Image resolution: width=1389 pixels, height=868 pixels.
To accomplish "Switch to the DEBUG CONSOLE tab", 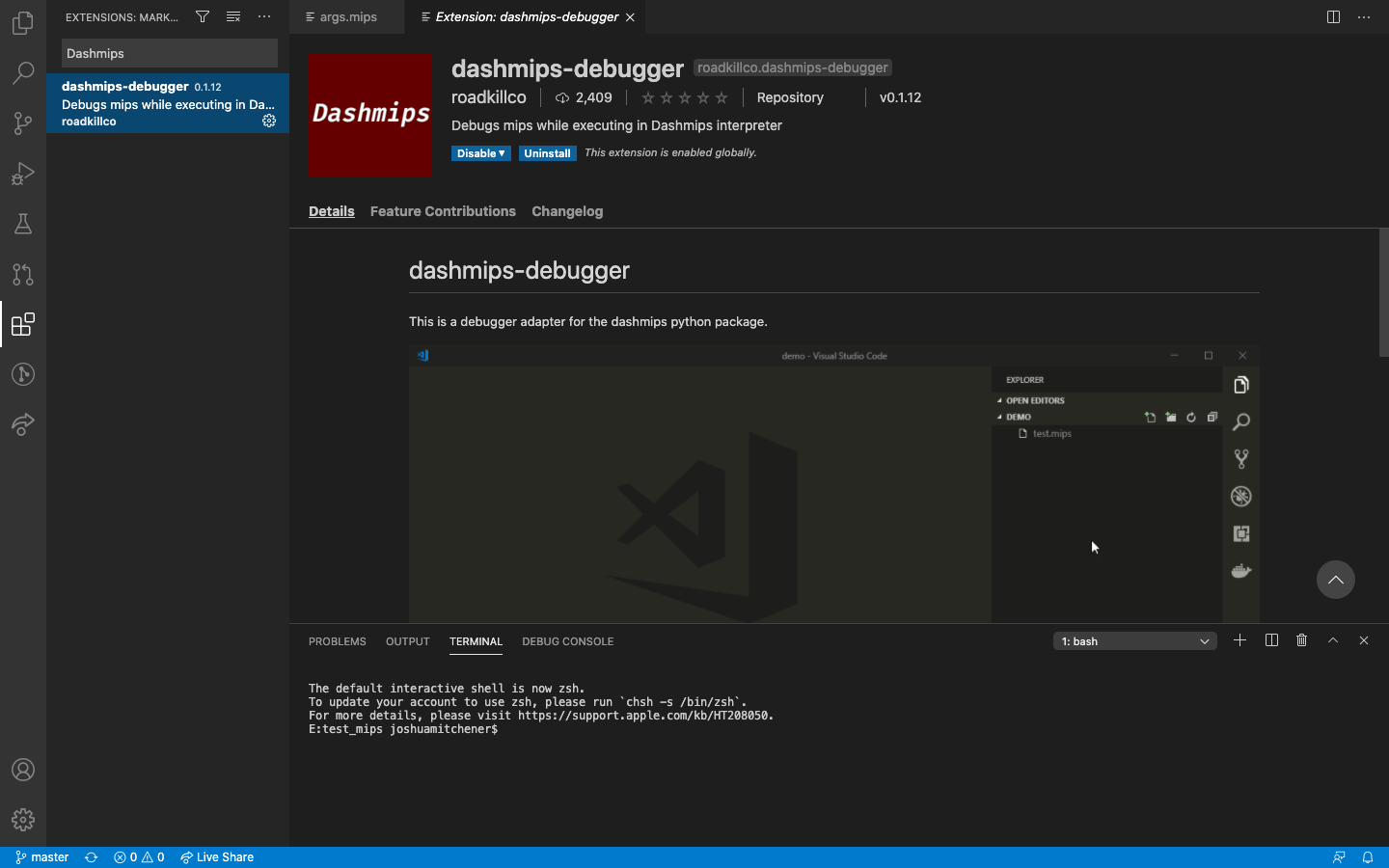I will [x=568, y=641].
